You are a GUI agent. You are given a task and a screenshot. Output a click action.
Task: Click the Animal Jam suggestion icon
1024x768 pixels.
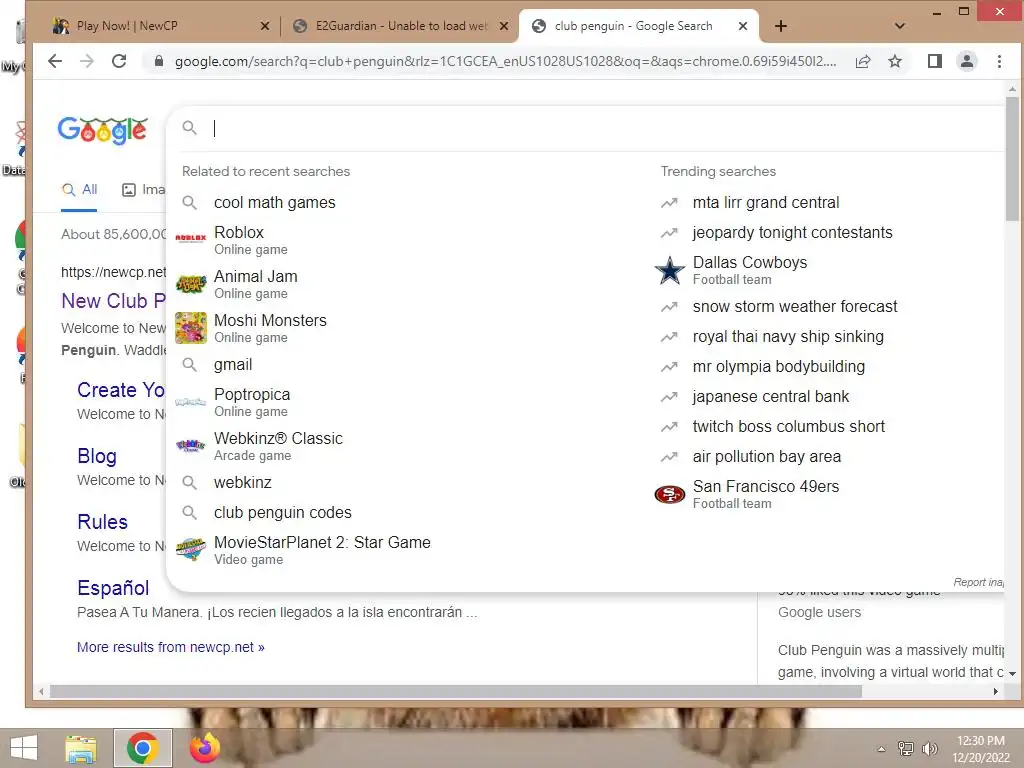191,284
